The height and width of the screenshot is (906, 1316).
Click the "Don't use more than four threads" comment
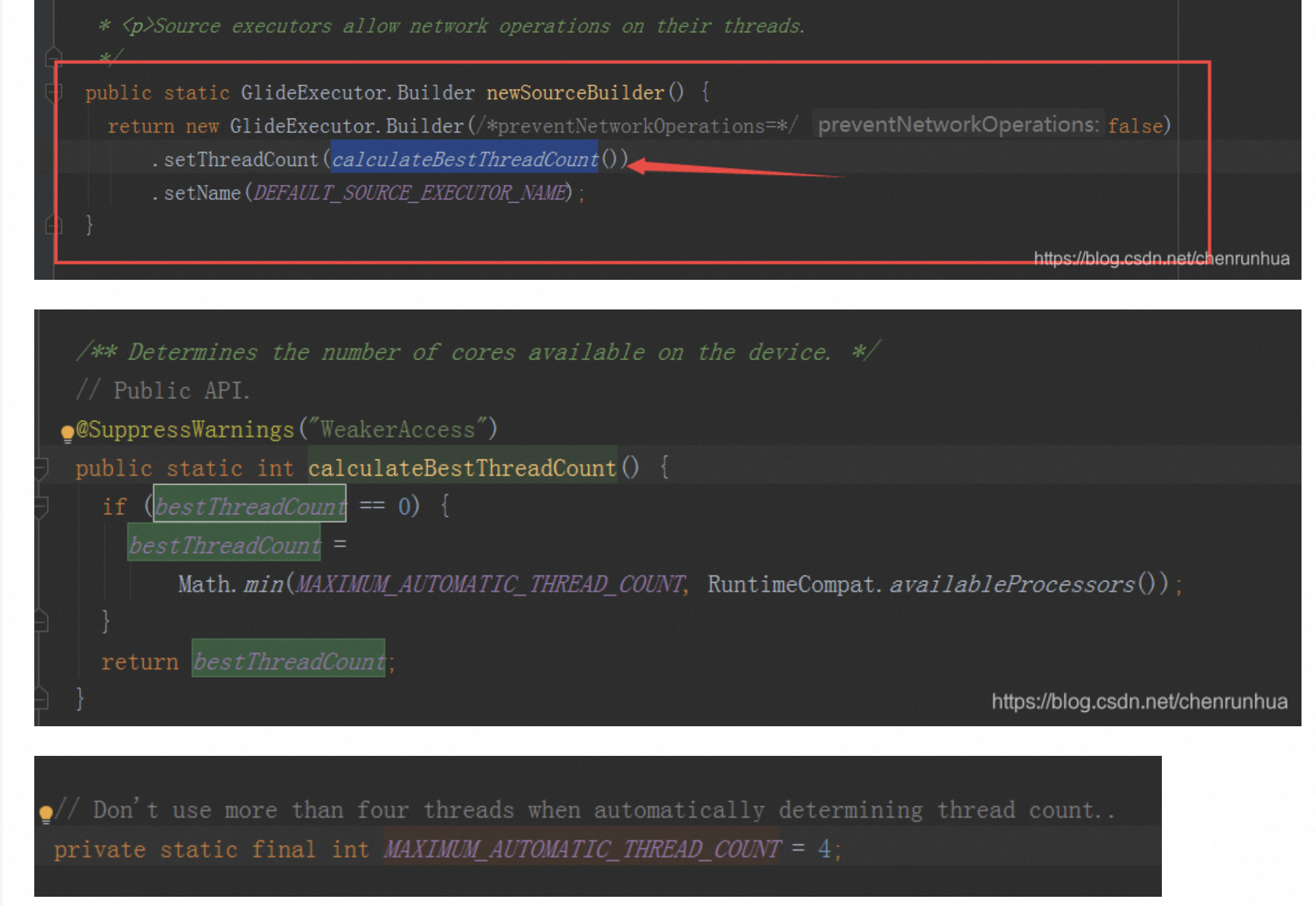(x=585, y=810)
